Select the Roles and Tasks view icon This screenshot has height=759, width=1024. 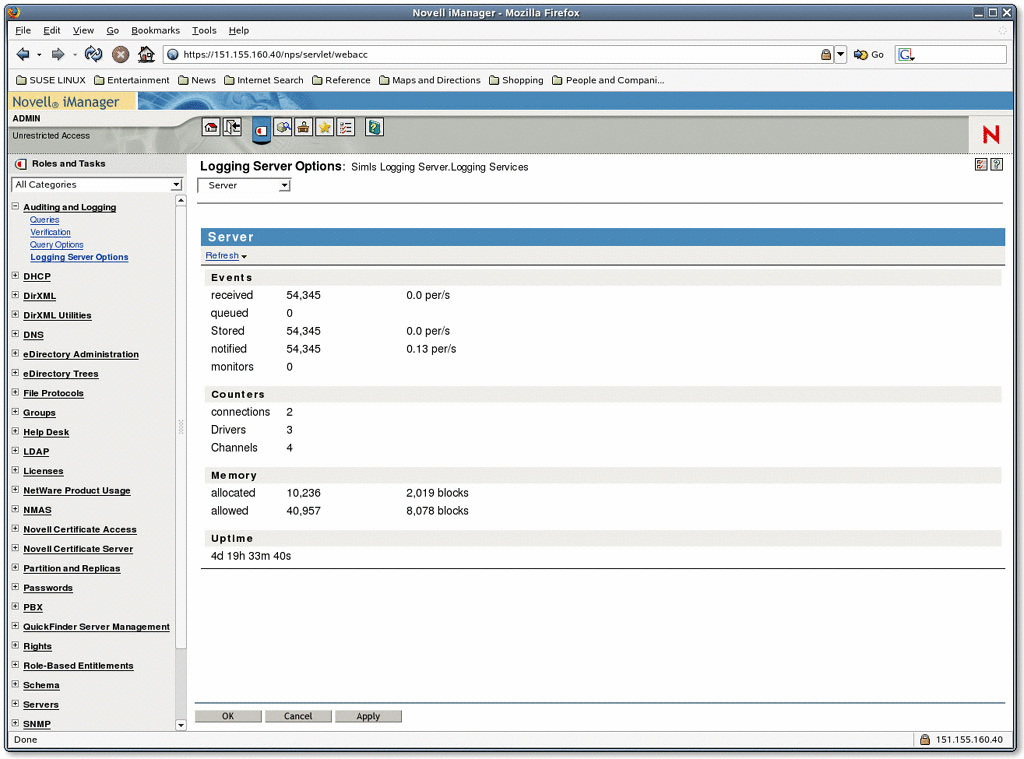click(x=261, y=130)
